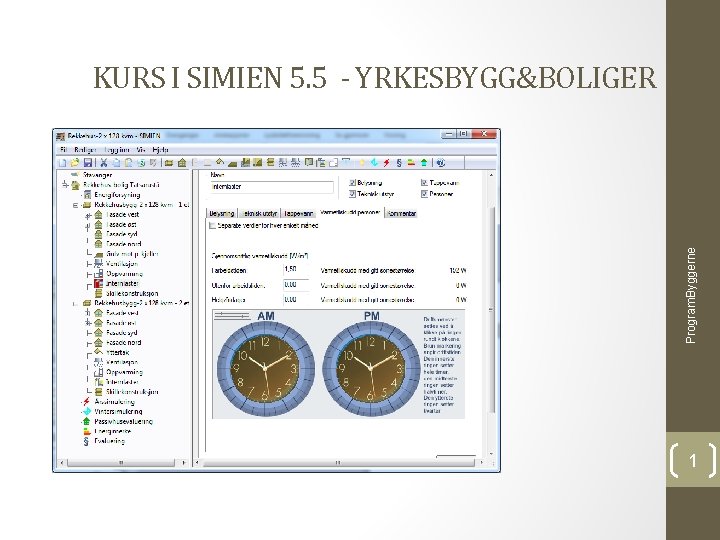Select Yttertak in the second zone

pos(118,353)
